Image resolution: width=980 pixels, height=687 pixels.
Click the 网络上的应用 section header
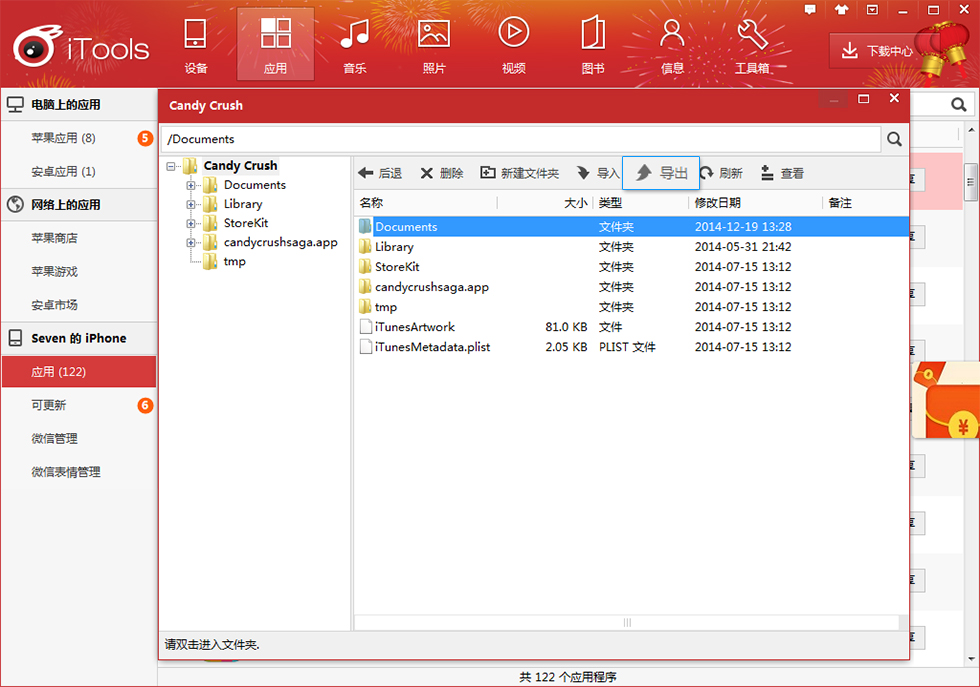79,204
